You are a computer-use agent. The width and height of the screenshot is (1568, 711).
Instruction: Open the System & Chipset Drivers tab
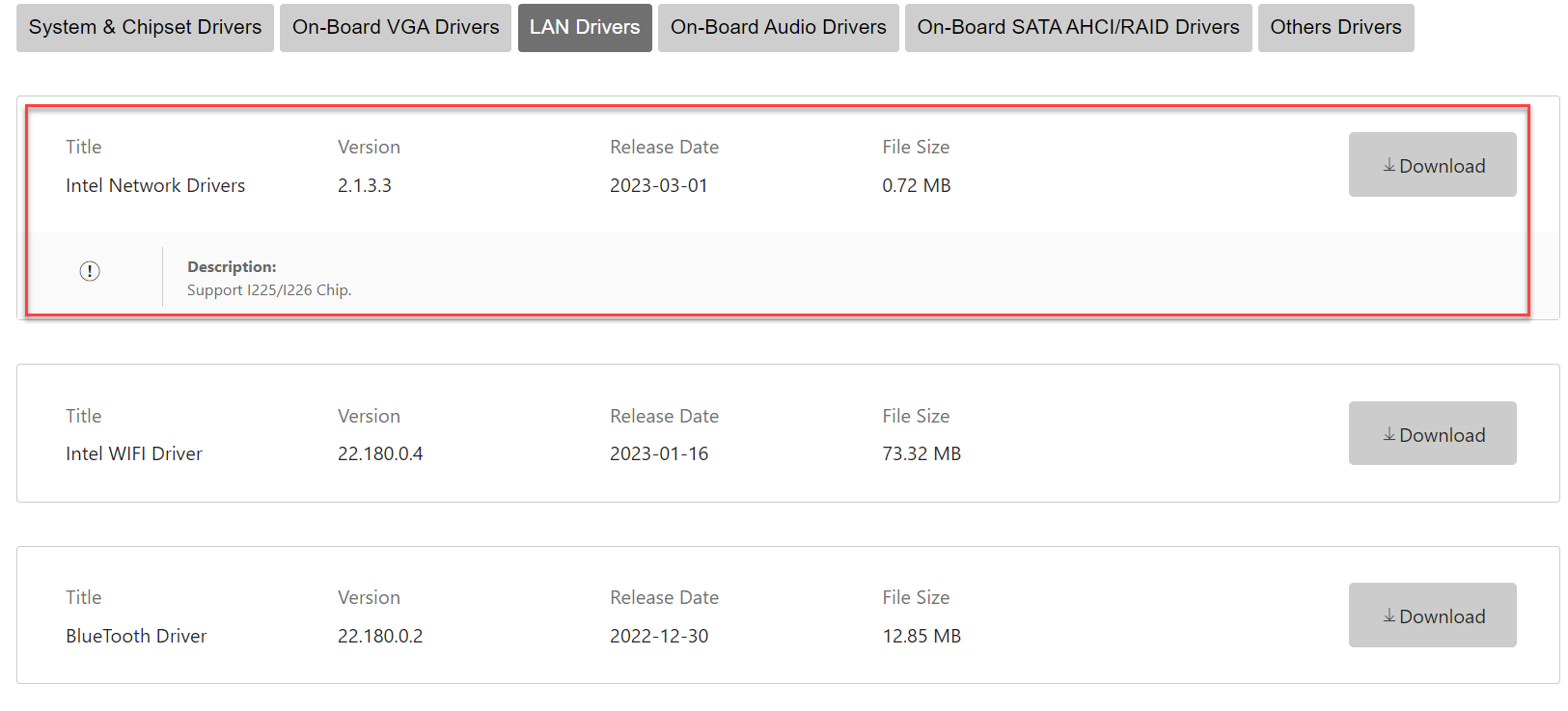(x=145, y=27)
